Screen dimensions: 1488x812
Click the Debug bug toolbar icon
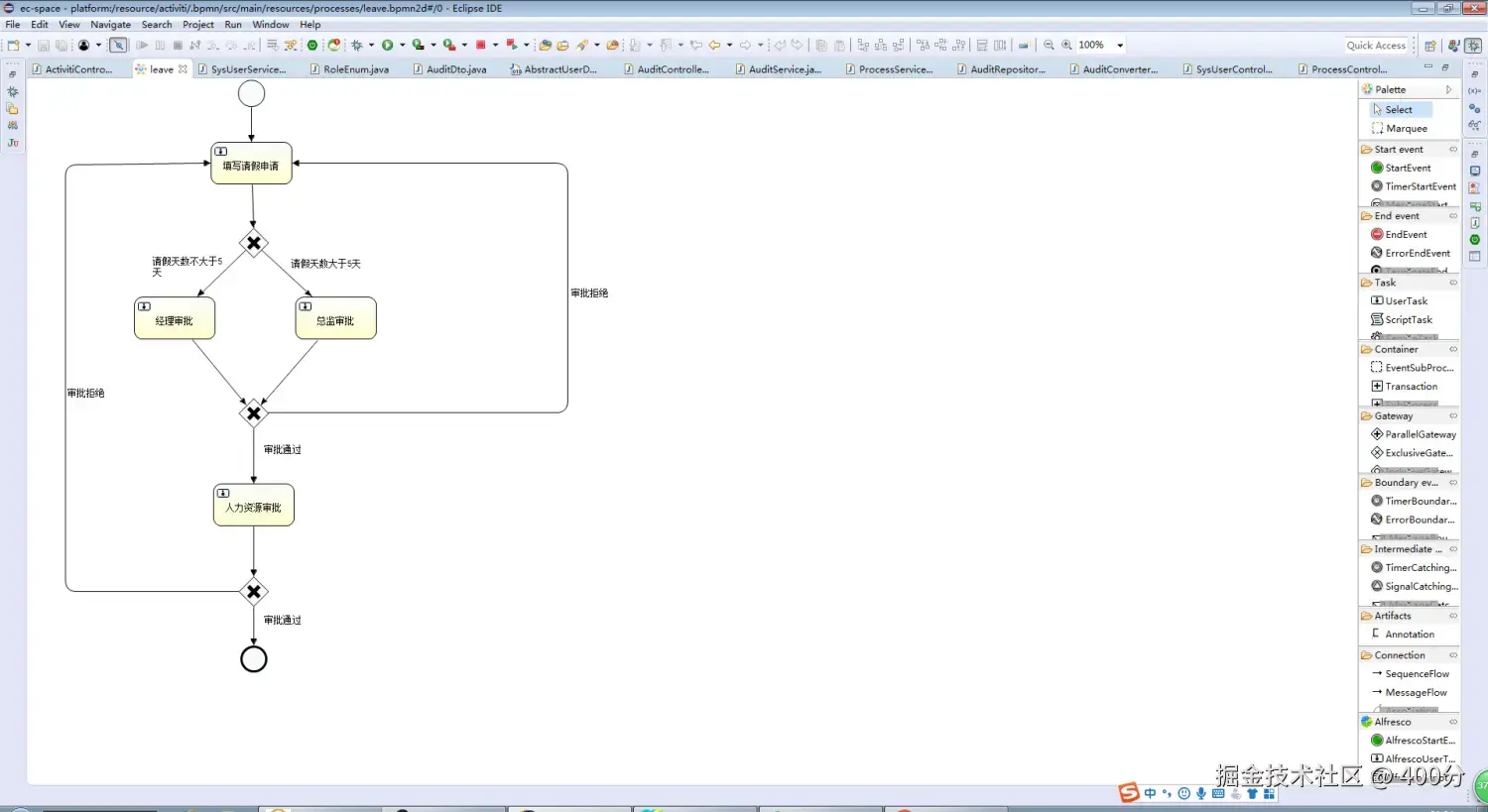[x=357, y=45]
